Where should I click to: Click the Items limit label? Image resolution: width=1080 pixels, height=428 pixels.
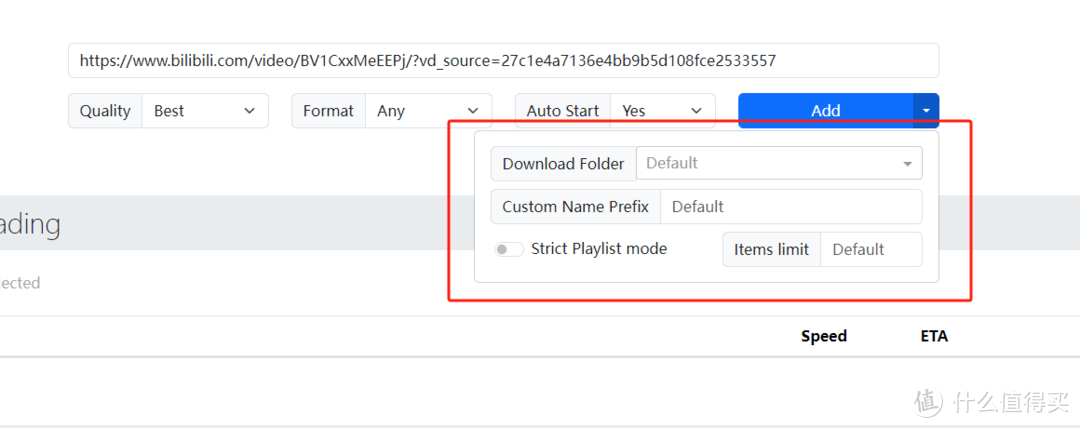coord(771,250)
